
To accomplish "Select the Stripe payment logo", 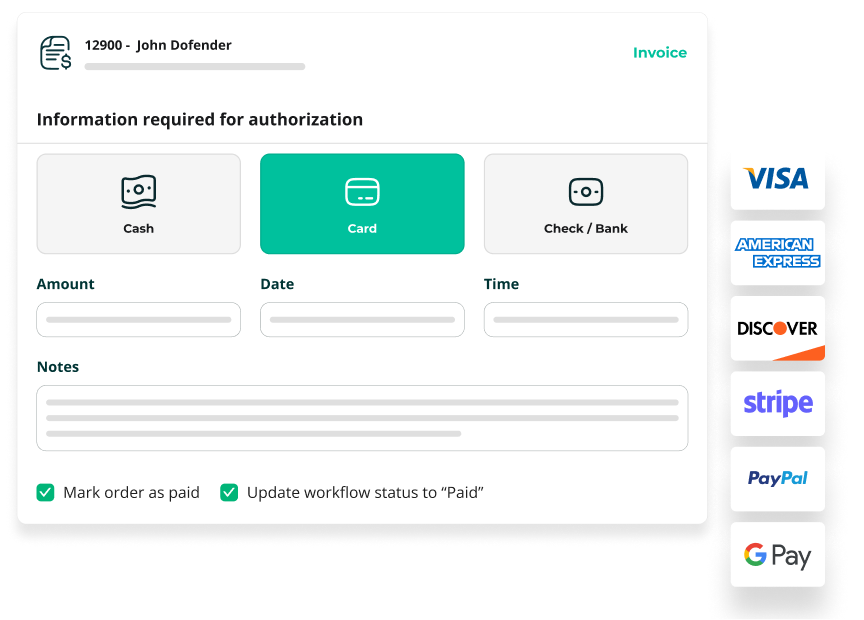I will [777, 403].
